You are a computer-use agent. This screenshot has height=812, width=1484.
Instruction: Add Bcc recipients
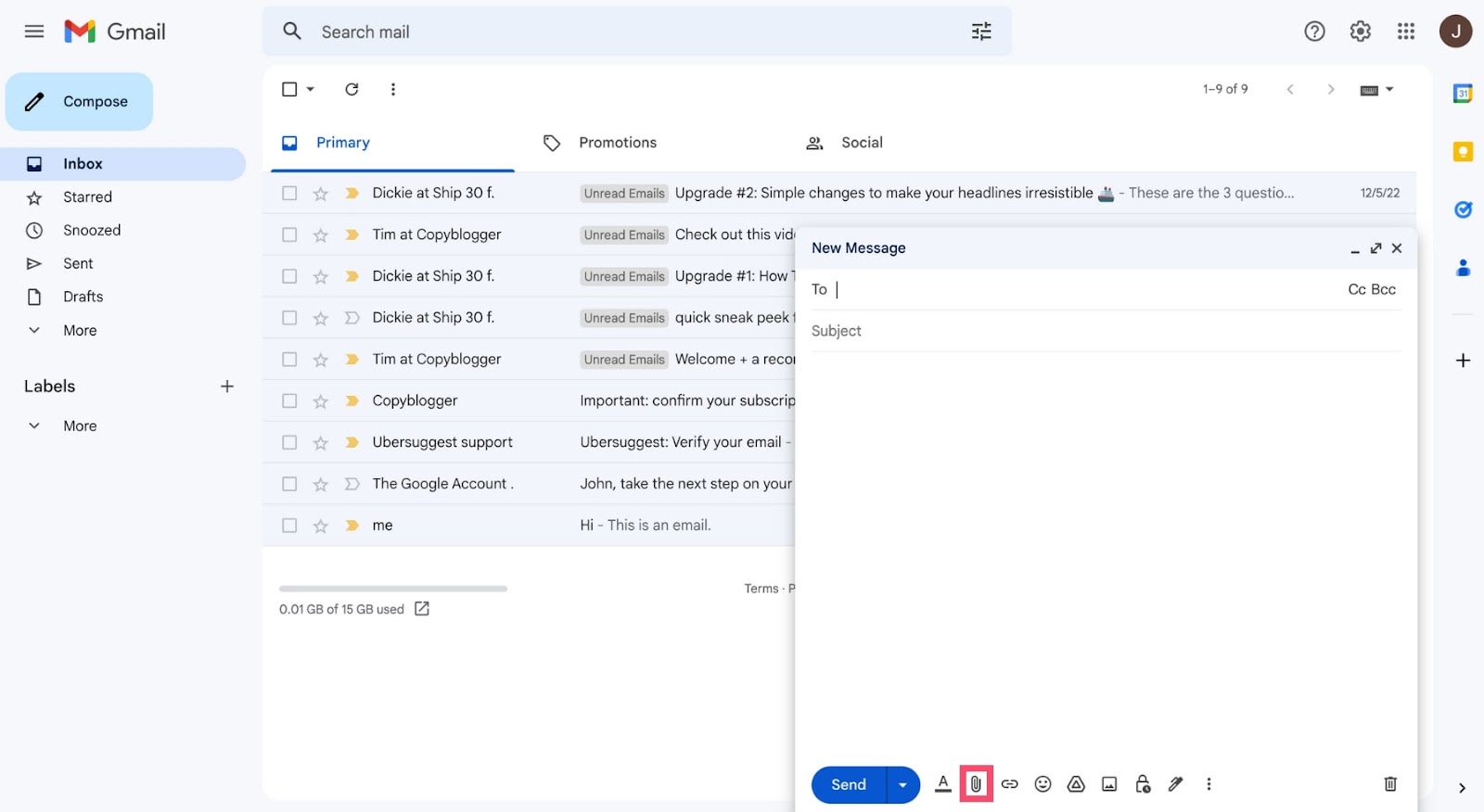(x=1384, y=289)
